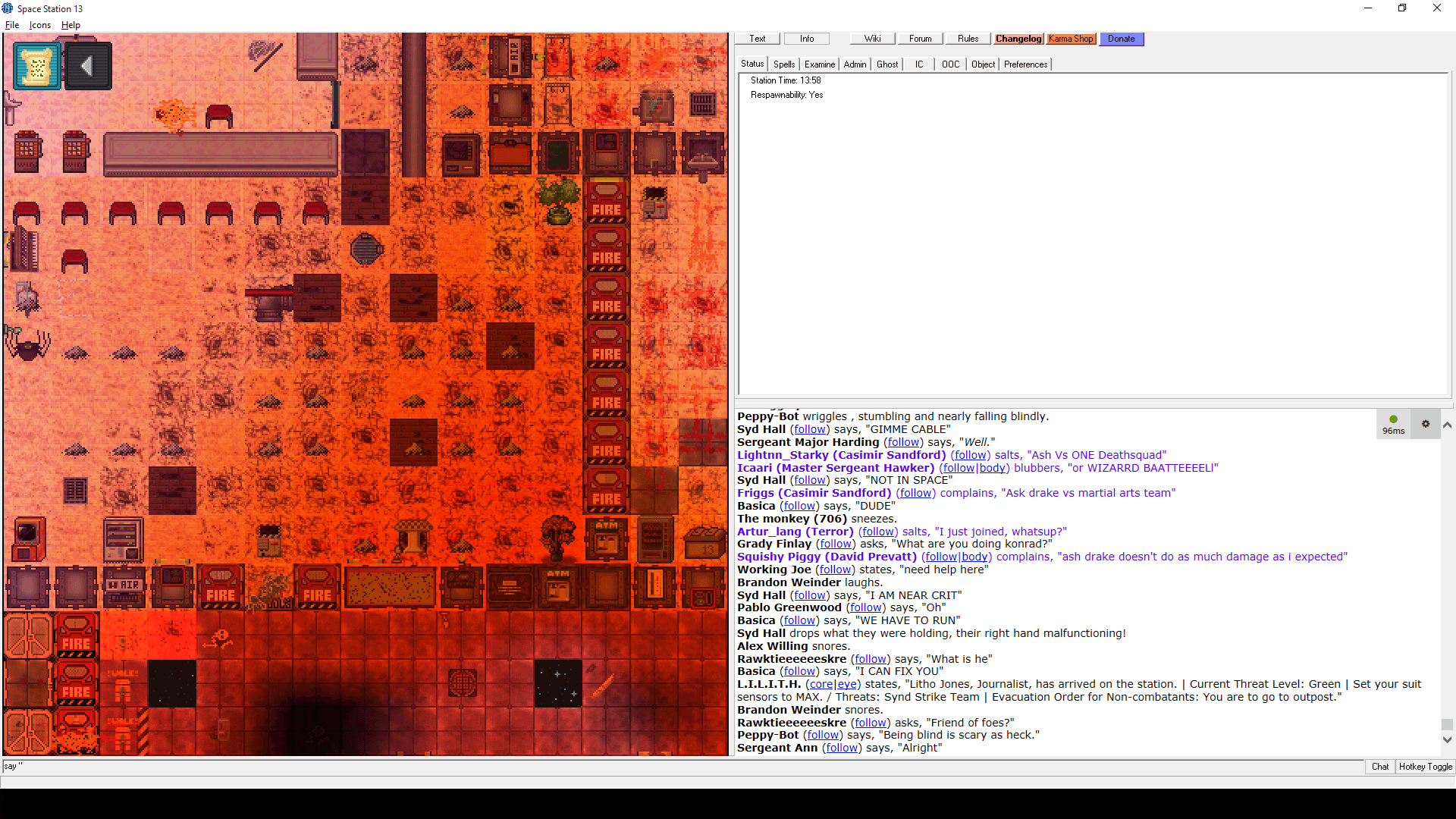
Task: Click the scroll notes icon
Action: 36,67
